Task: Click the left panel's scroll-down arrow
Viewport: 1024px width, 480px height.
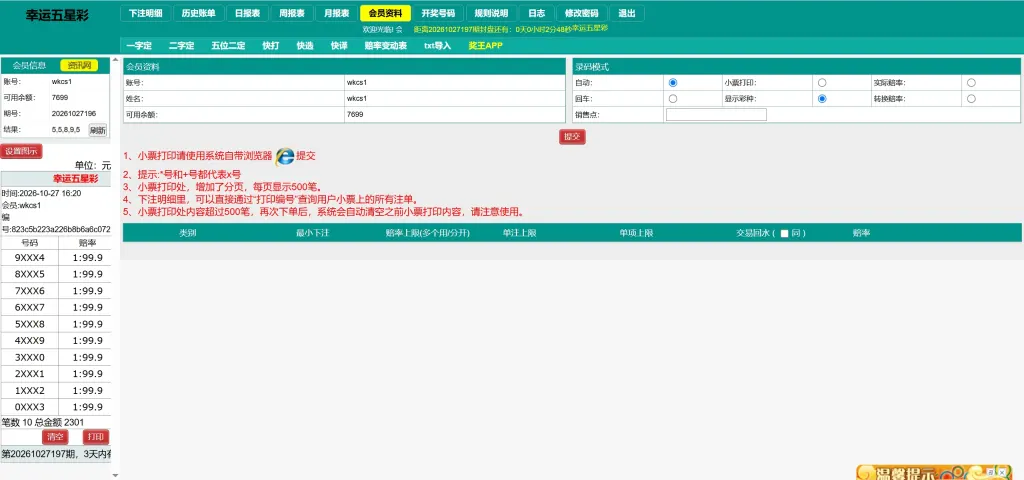Action: coord(116,475)
